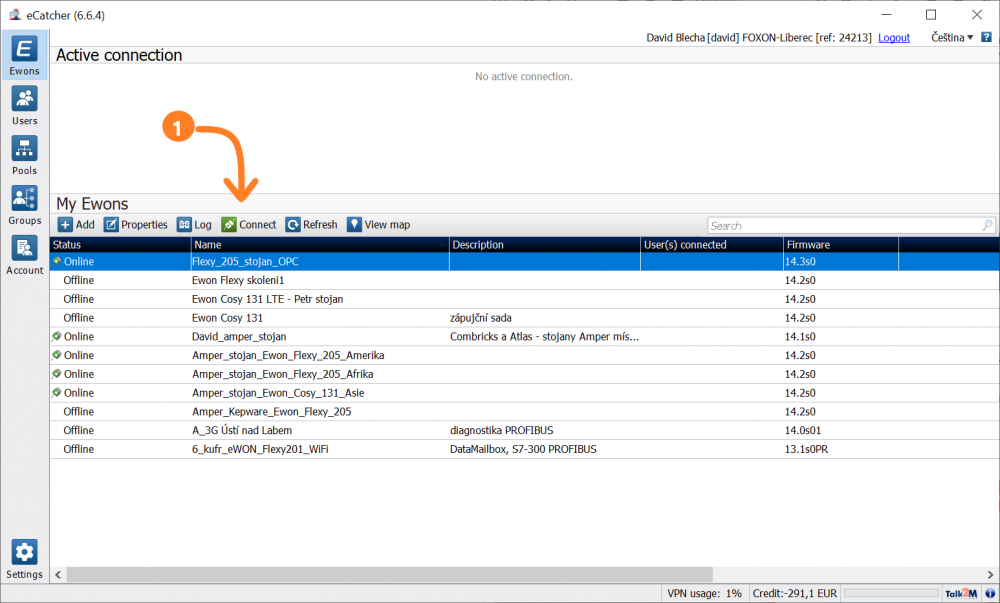
Task: Click online status icon of Amper_stojan_Ewon_Cosy_131_Asie
Action: click(x=57, y=393)
